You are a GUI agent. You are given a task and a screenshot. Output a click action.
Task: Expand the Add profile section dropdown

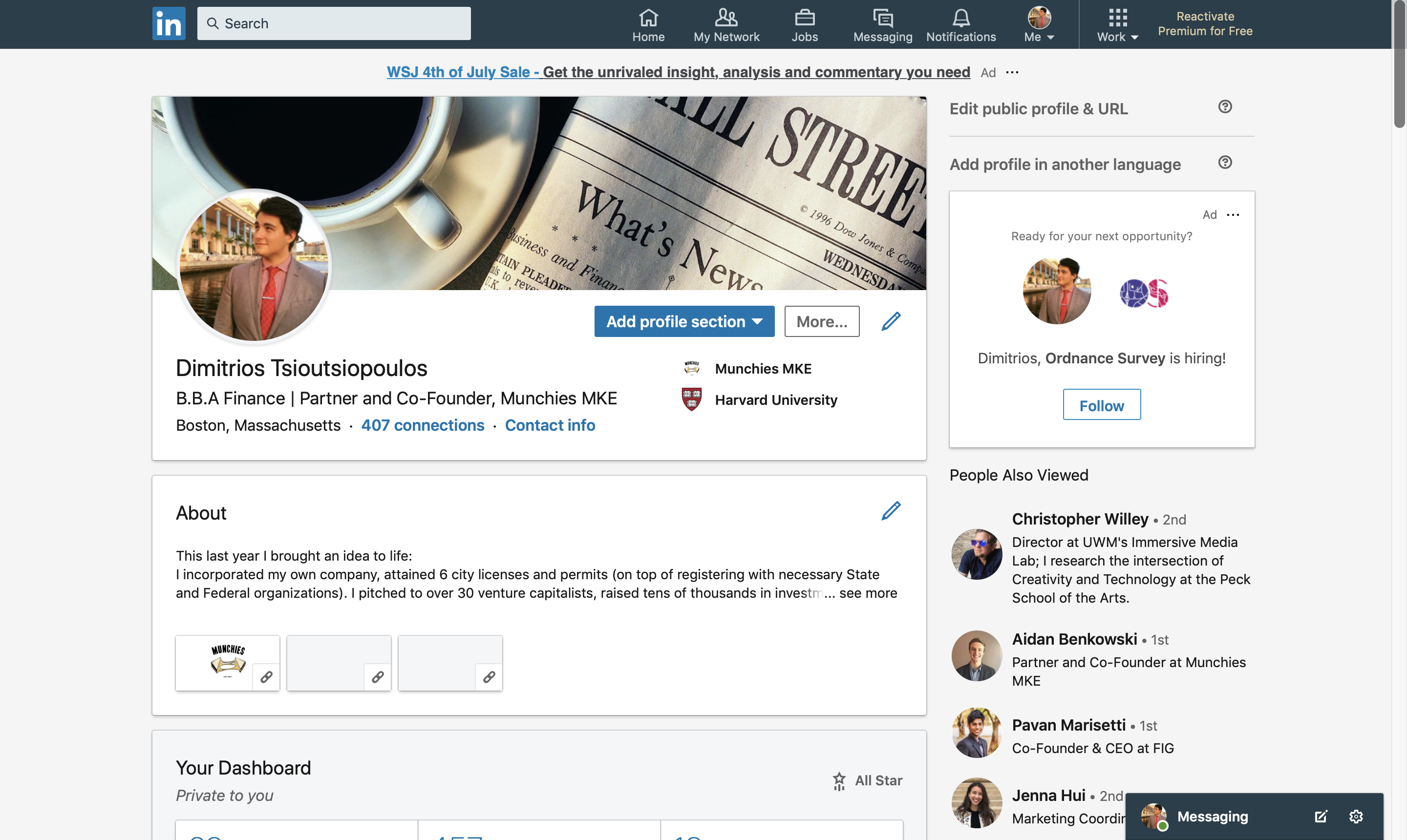(x=684, y=321)
